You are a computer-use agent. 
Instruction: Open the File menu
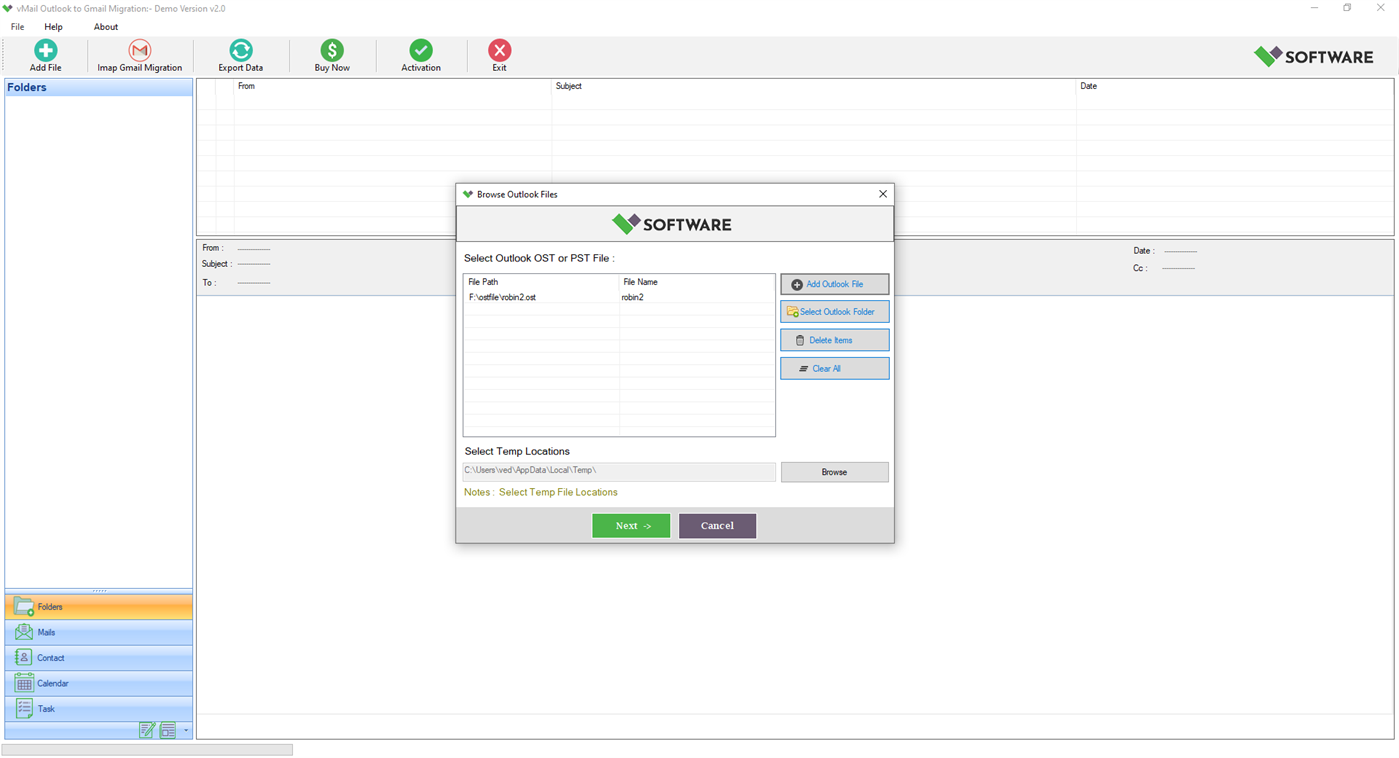[x=16, y=27]
